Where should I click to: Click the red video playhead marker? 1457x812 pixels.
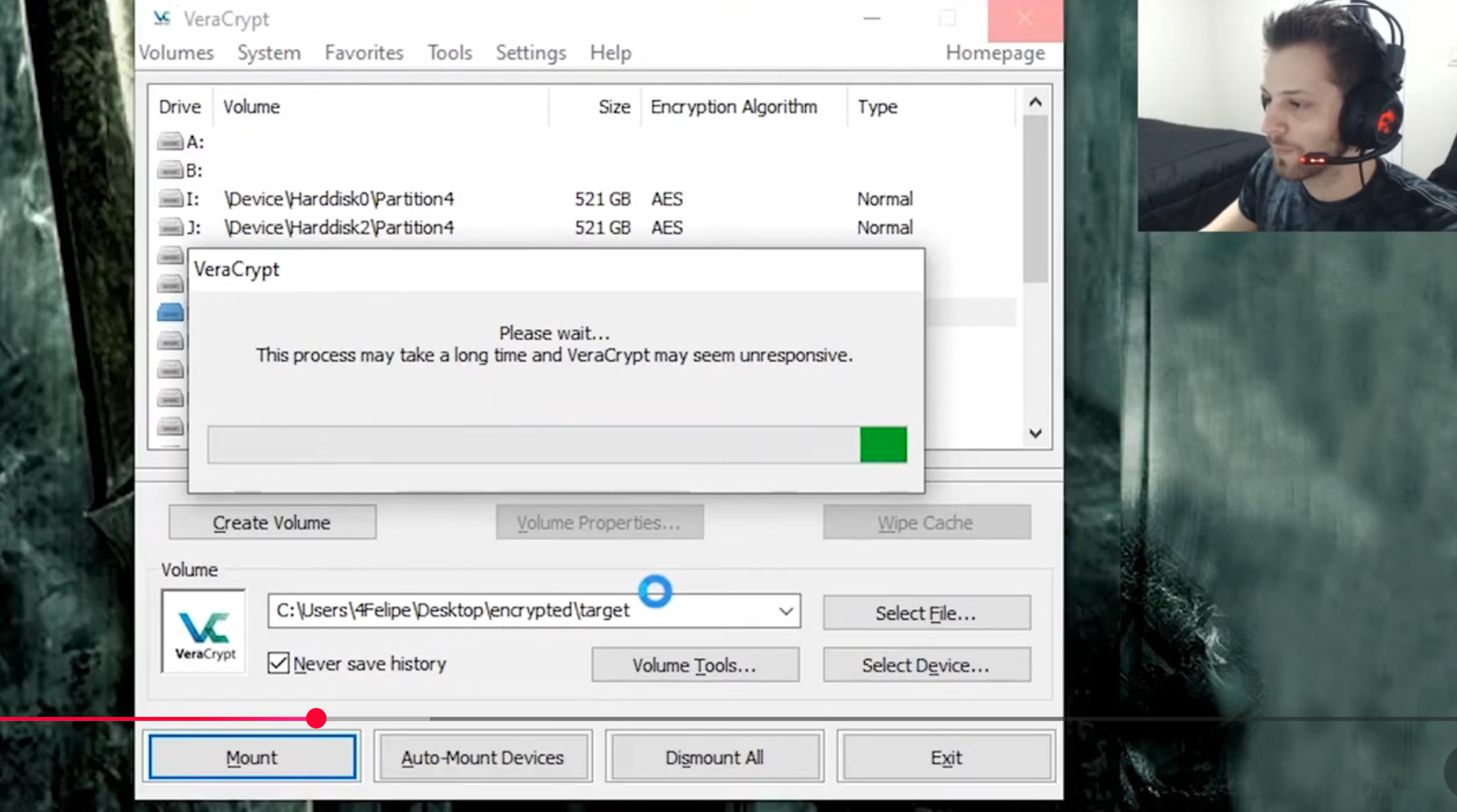tap(316, 719)
